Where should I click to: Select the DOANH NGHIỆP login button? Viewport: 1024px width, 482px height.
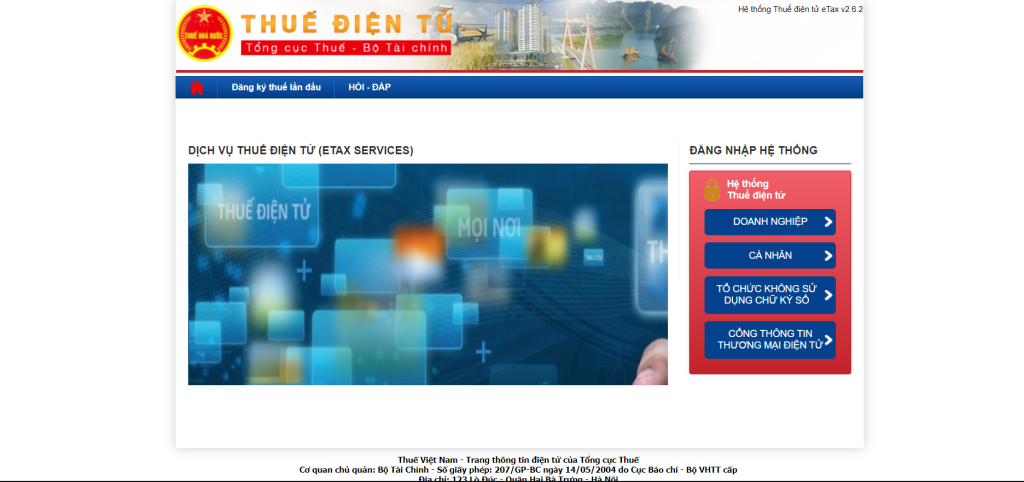click(x=769, y=222)
